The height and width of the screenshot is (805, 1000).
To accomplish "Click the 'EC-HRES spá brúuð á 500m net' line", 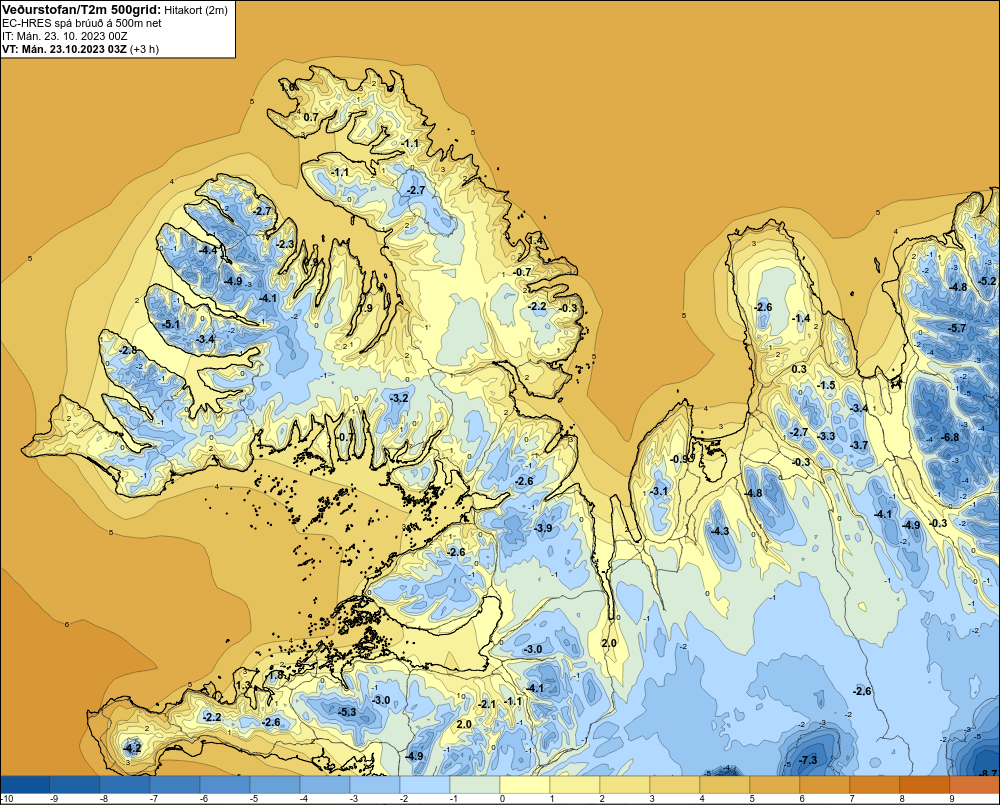I will [82, 23].
